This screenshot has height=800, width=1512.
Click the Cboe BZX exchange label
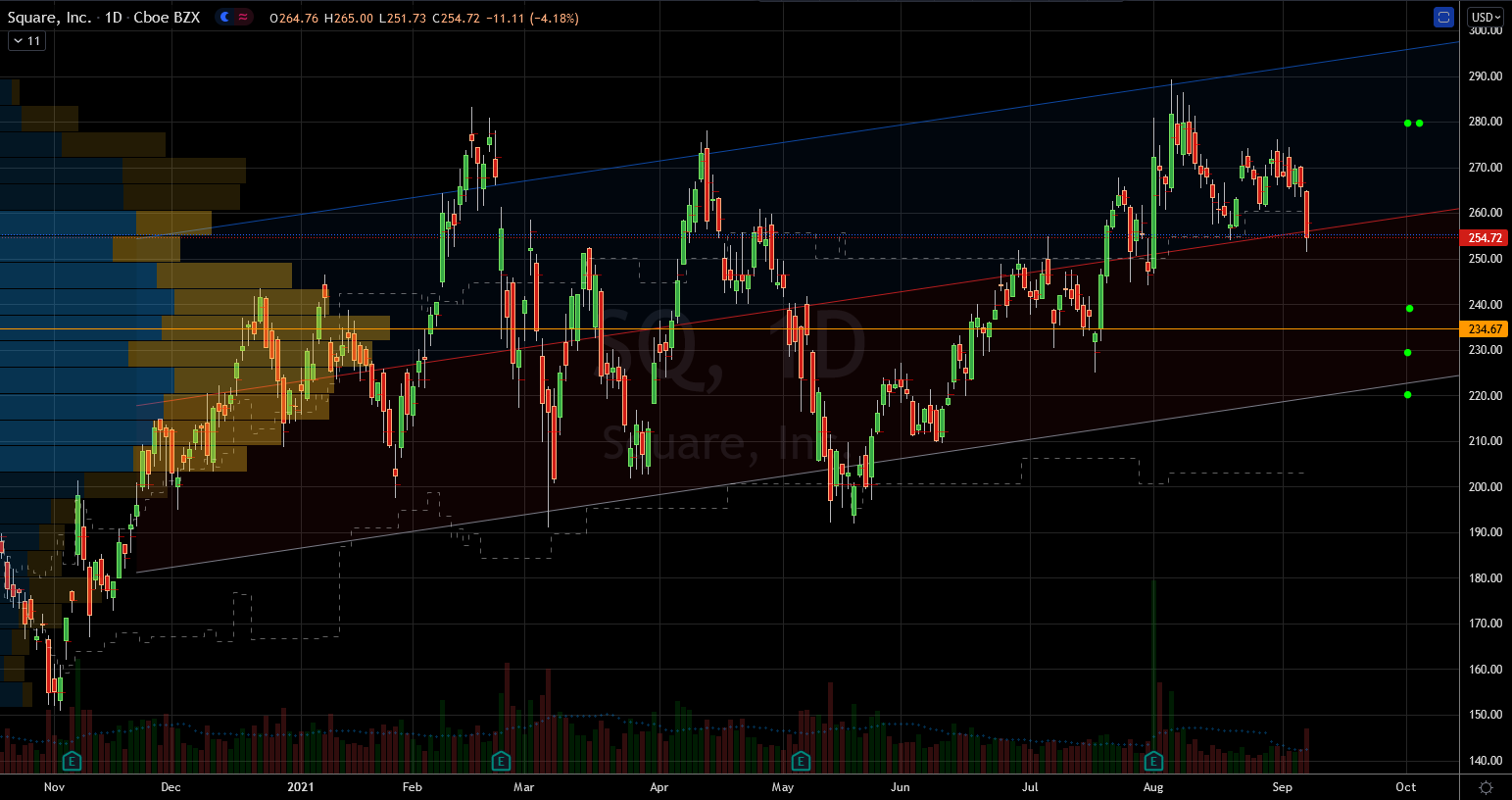(x=167, y=18)
